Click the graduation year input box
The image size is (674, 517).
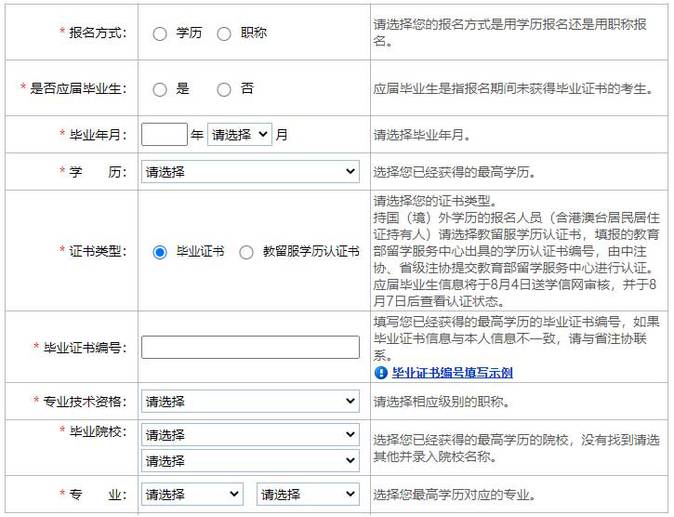164,135
